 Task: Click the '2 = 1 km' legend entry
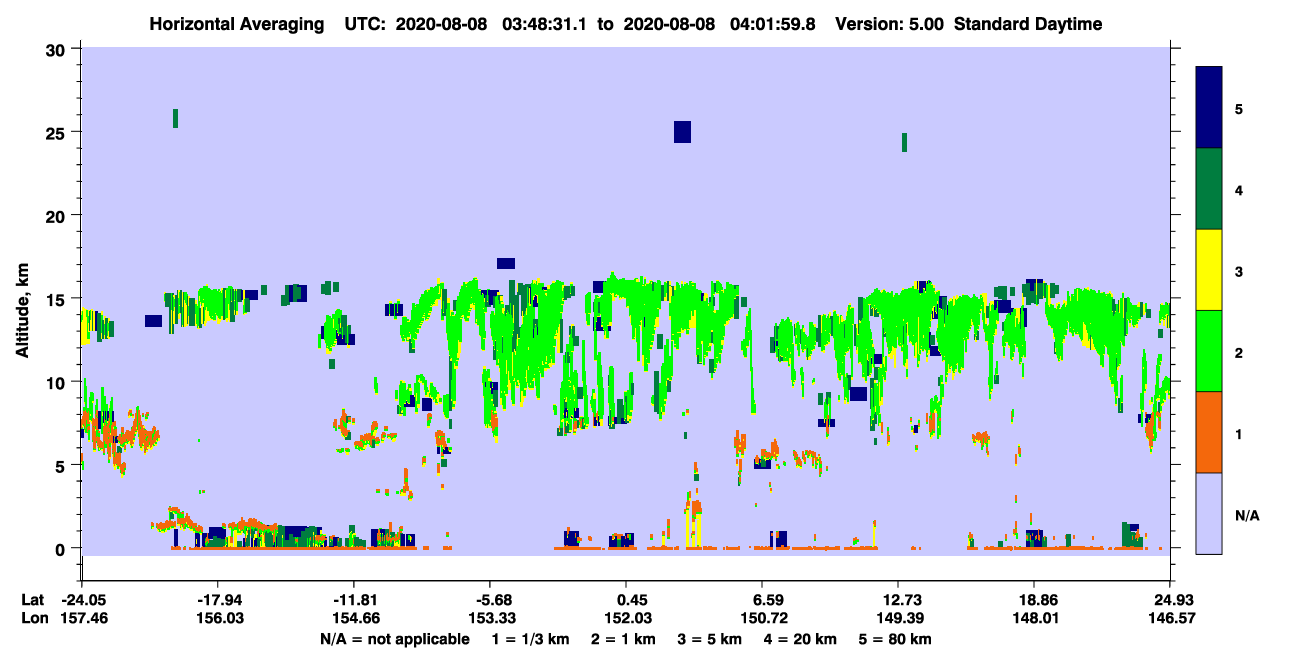[x=624, y=639]
